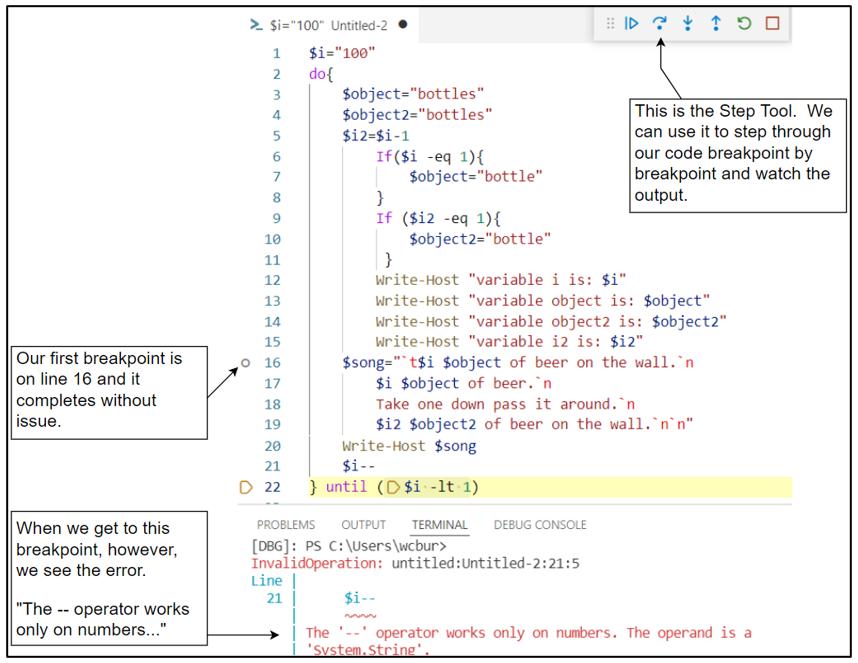858x663 pixels.
Task: Click the PowerShell icon on the editor tab
Action: (x=256, y=24)
